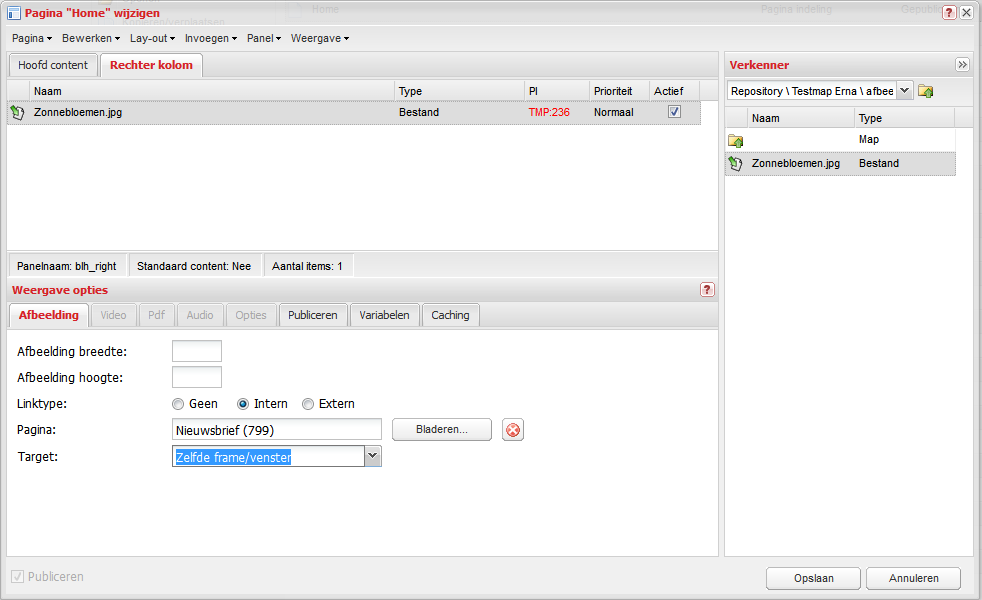Click the Prioriteit column header

coord(619,91)
